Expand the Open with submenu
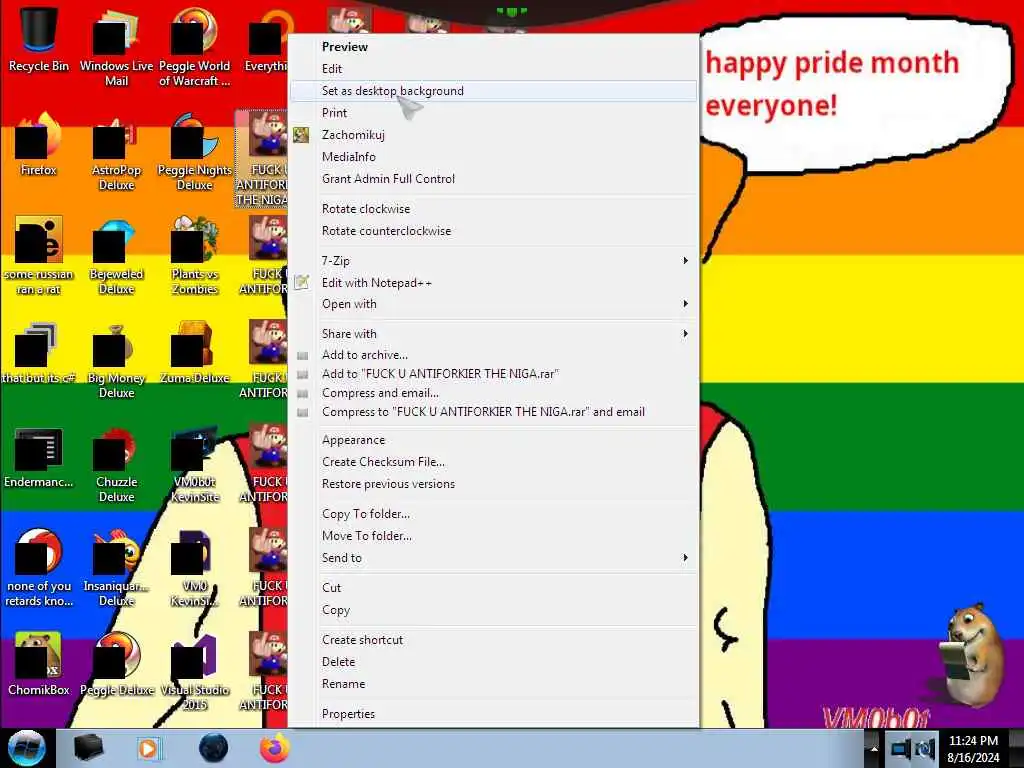Image resolution: width=1024 pixels, height=768 pixels. pyautogui.click(x=493, y=304)
